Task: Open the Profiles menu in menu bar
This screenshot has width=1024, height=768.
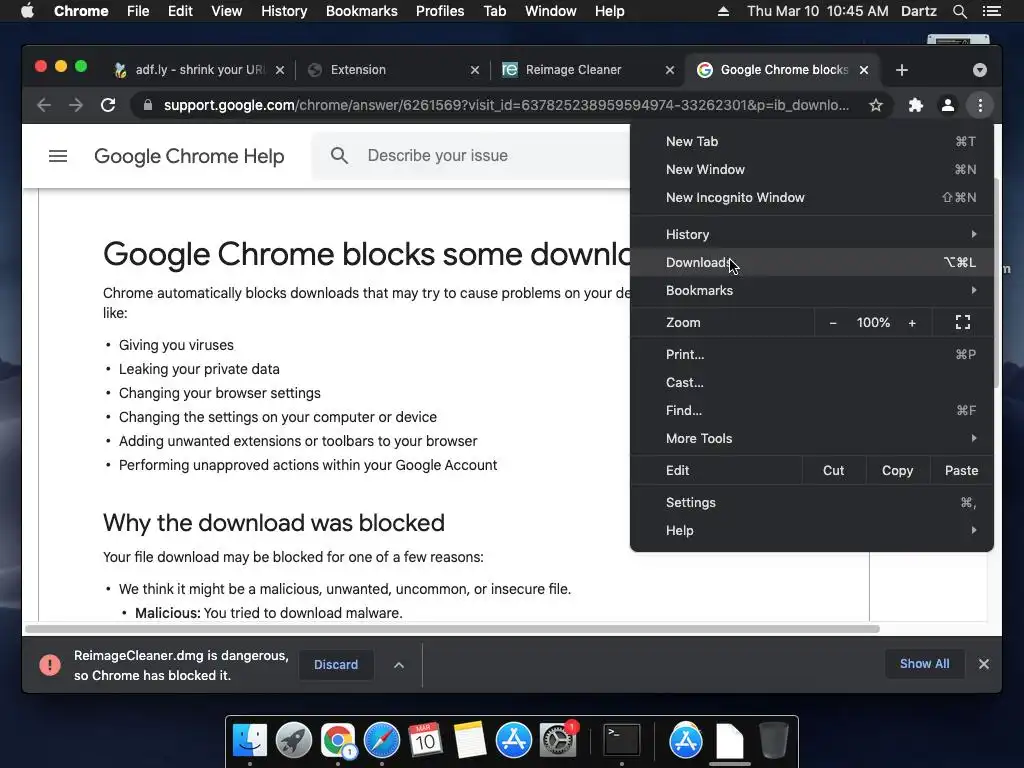Action: coord(440,11)
